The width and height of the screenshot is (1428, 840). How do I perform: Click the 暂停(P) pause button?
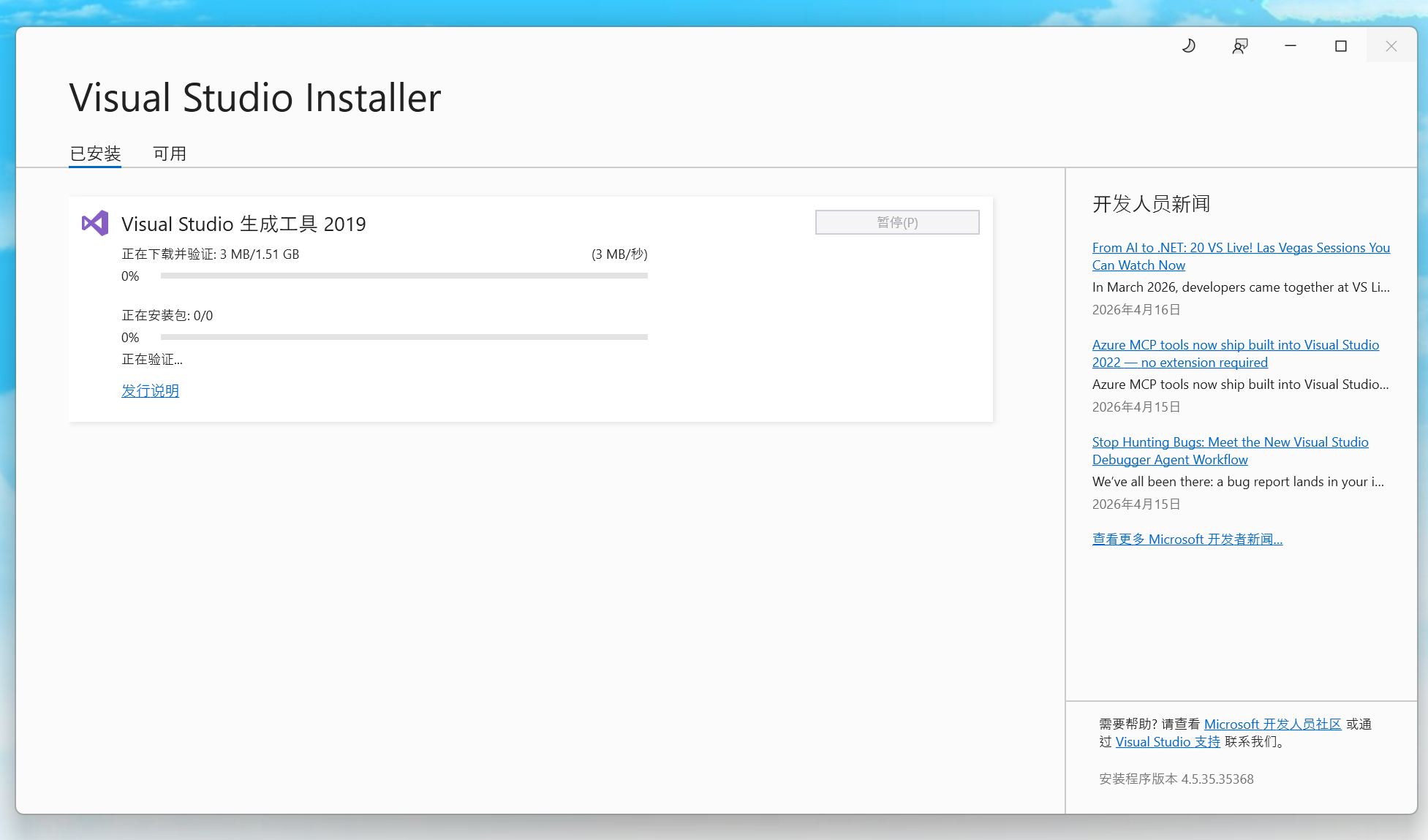(x=897, y=222)
